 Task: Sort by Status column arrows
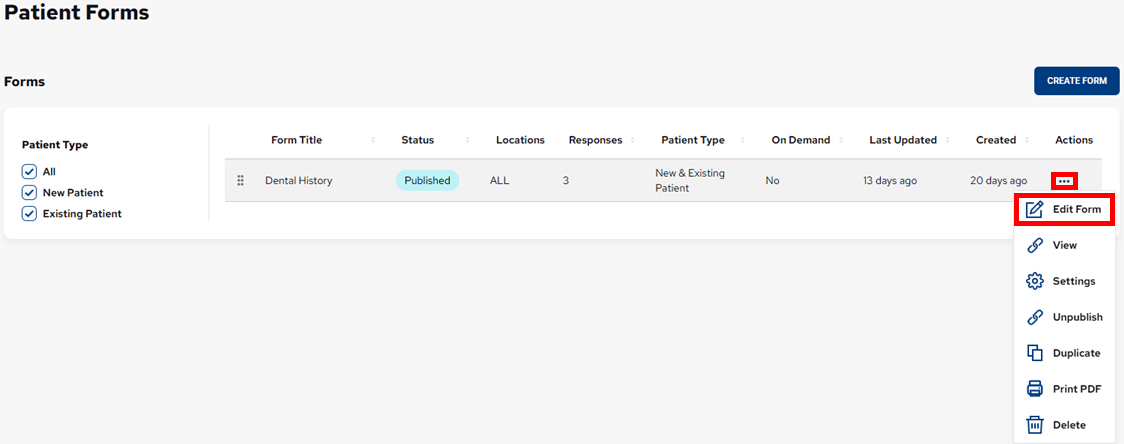(467, 140)
